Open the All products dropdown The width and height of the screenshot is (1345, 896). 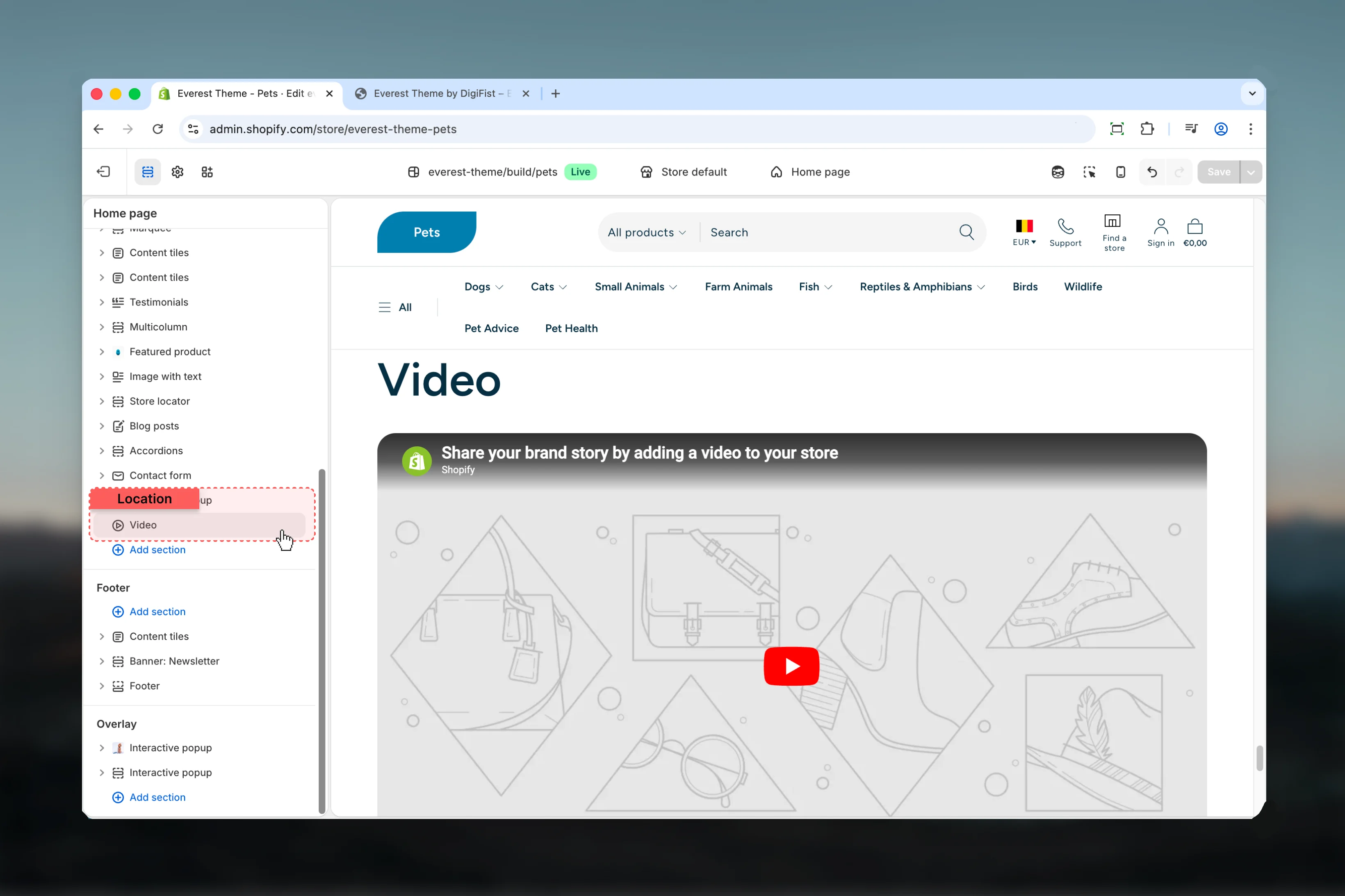(647, 232)
